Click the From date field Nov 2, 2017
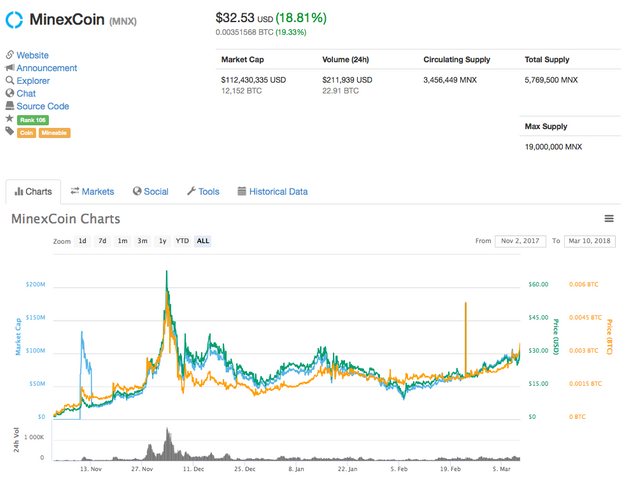Viewport: 640px width, 477px height. click(520, 241)
